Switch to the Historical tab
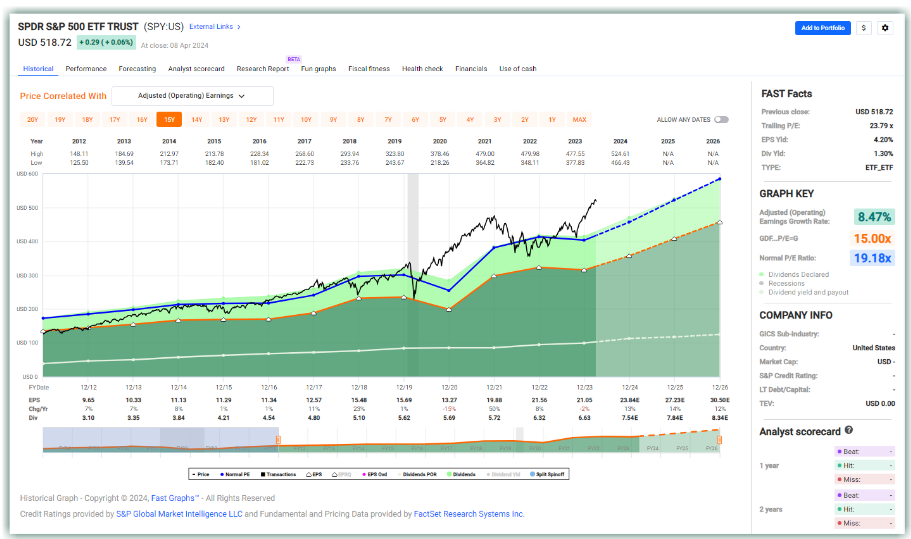This screenshot has height=539, width=911. (x=38, y=69)
